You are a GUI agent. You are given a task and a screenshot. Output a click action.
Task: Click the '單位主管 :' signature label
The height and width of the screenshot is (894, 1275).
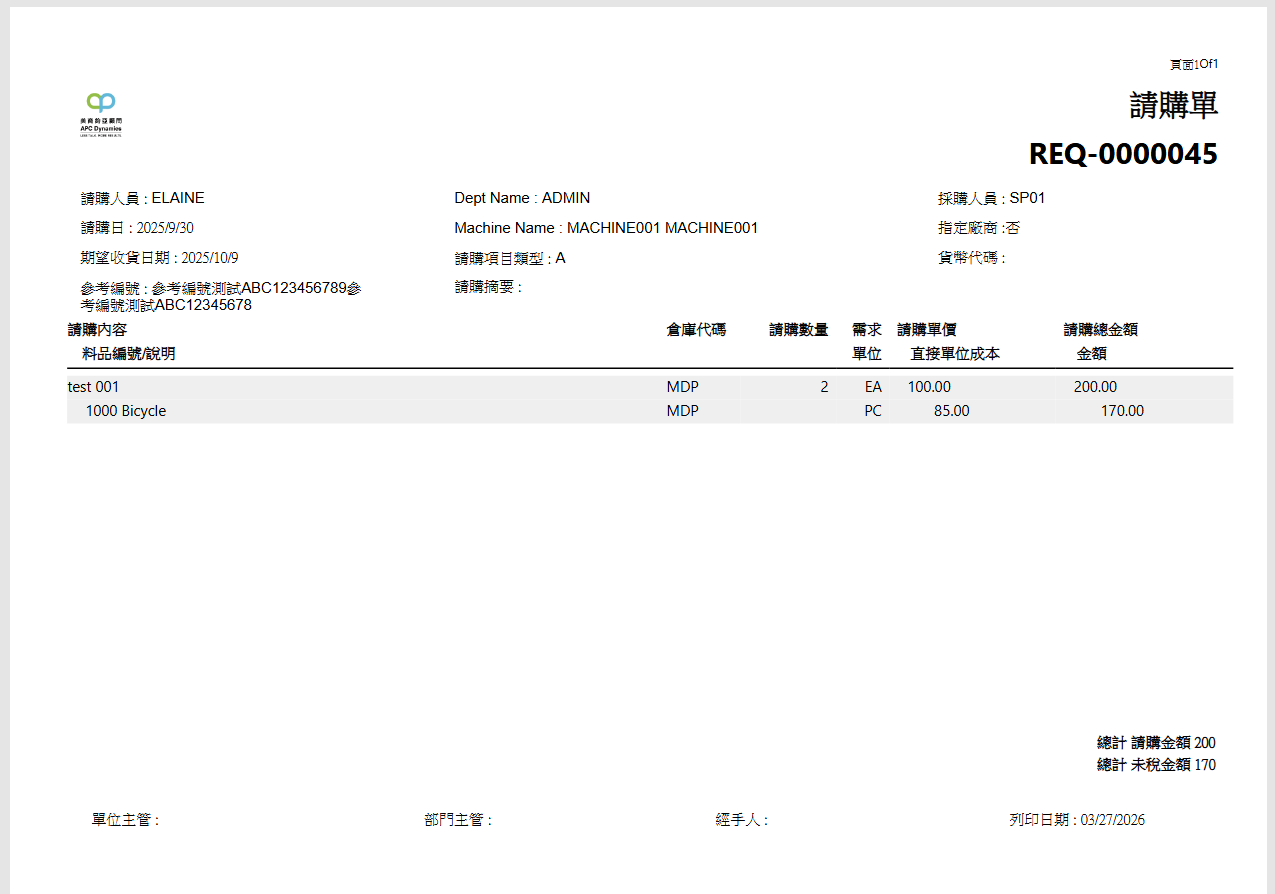coord(126,820)
